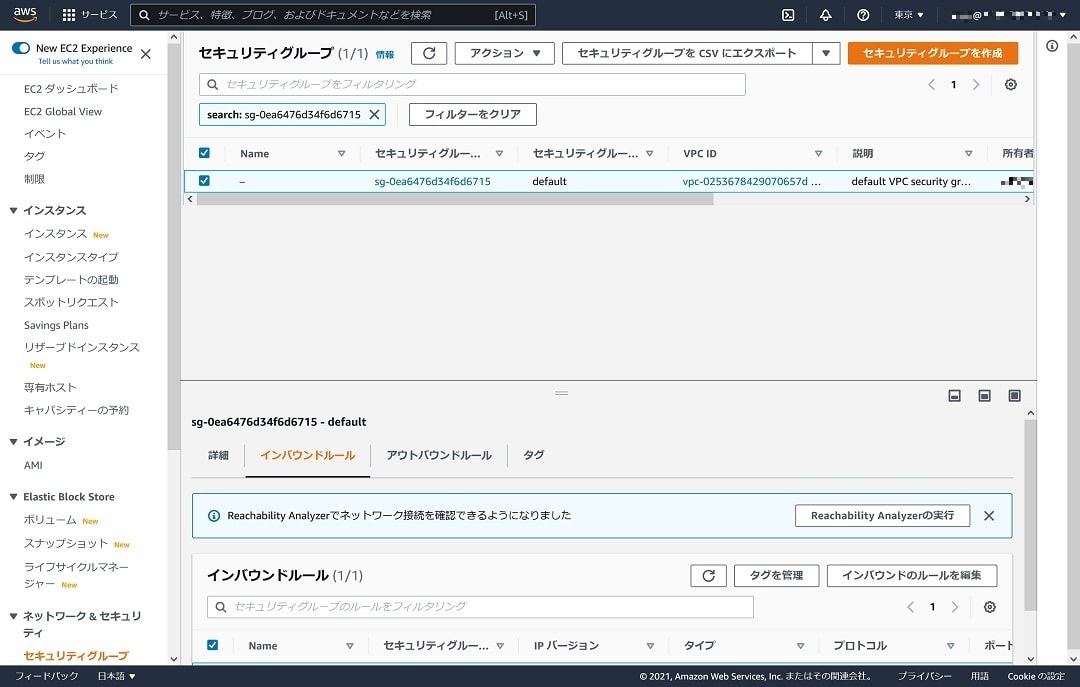Toggle select-all checkbox in inbound rules header
The image size is (1080, 687).
(212, 645)
